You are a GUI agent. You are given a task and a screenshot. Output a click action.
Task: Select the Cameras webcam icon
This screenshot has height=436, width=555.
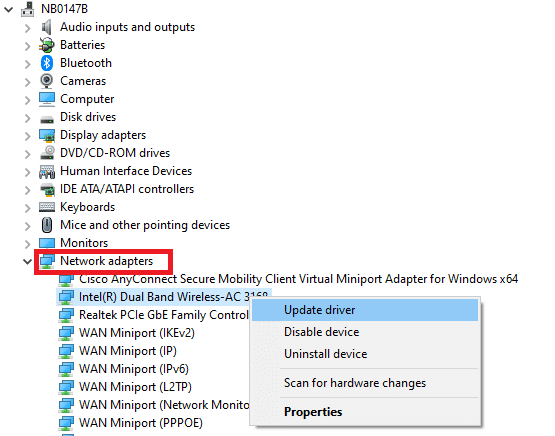pos(47,81)
